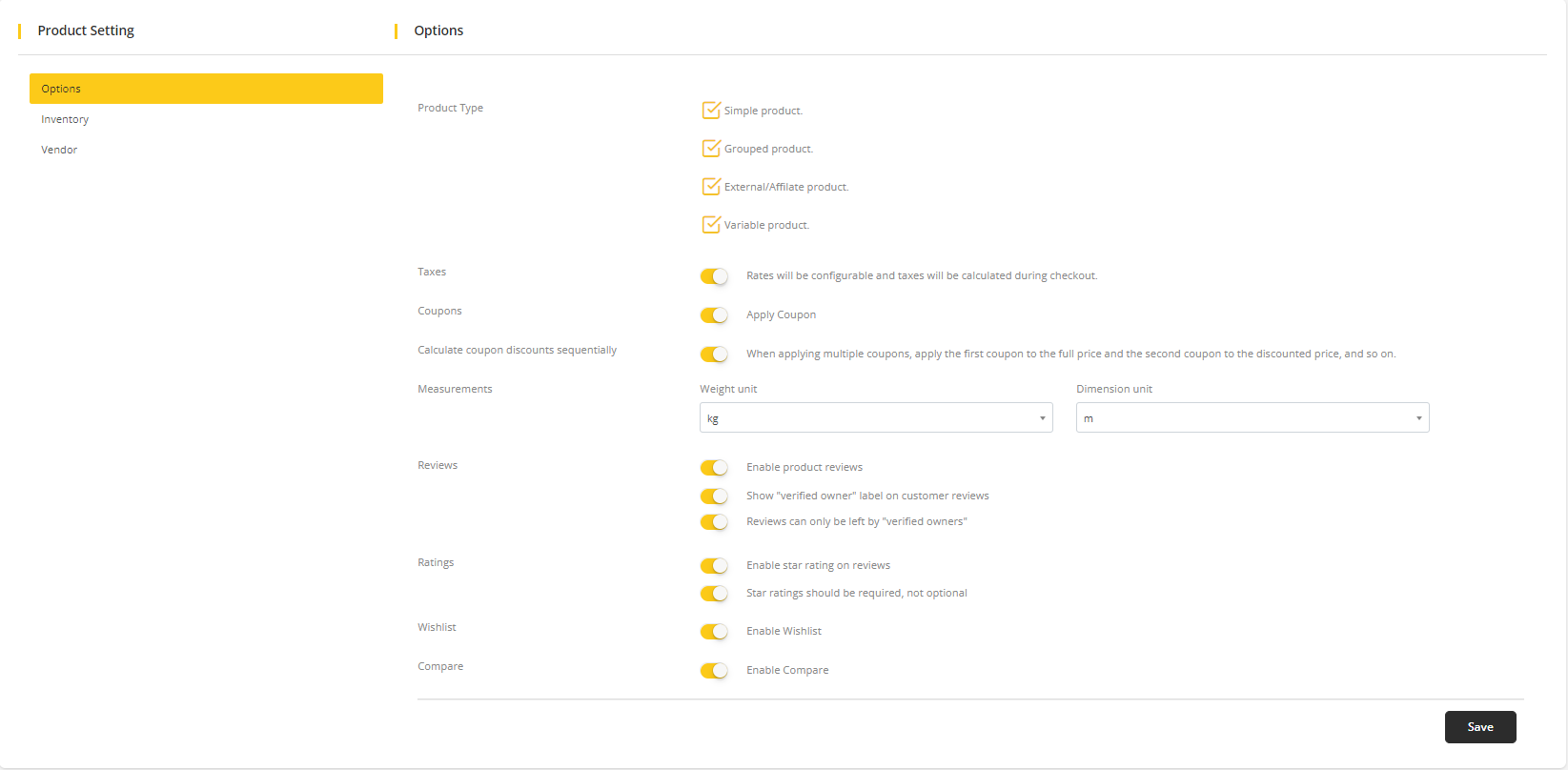Open the Weight unit dropdown
1568x770 pixels.
click(875, 418)
